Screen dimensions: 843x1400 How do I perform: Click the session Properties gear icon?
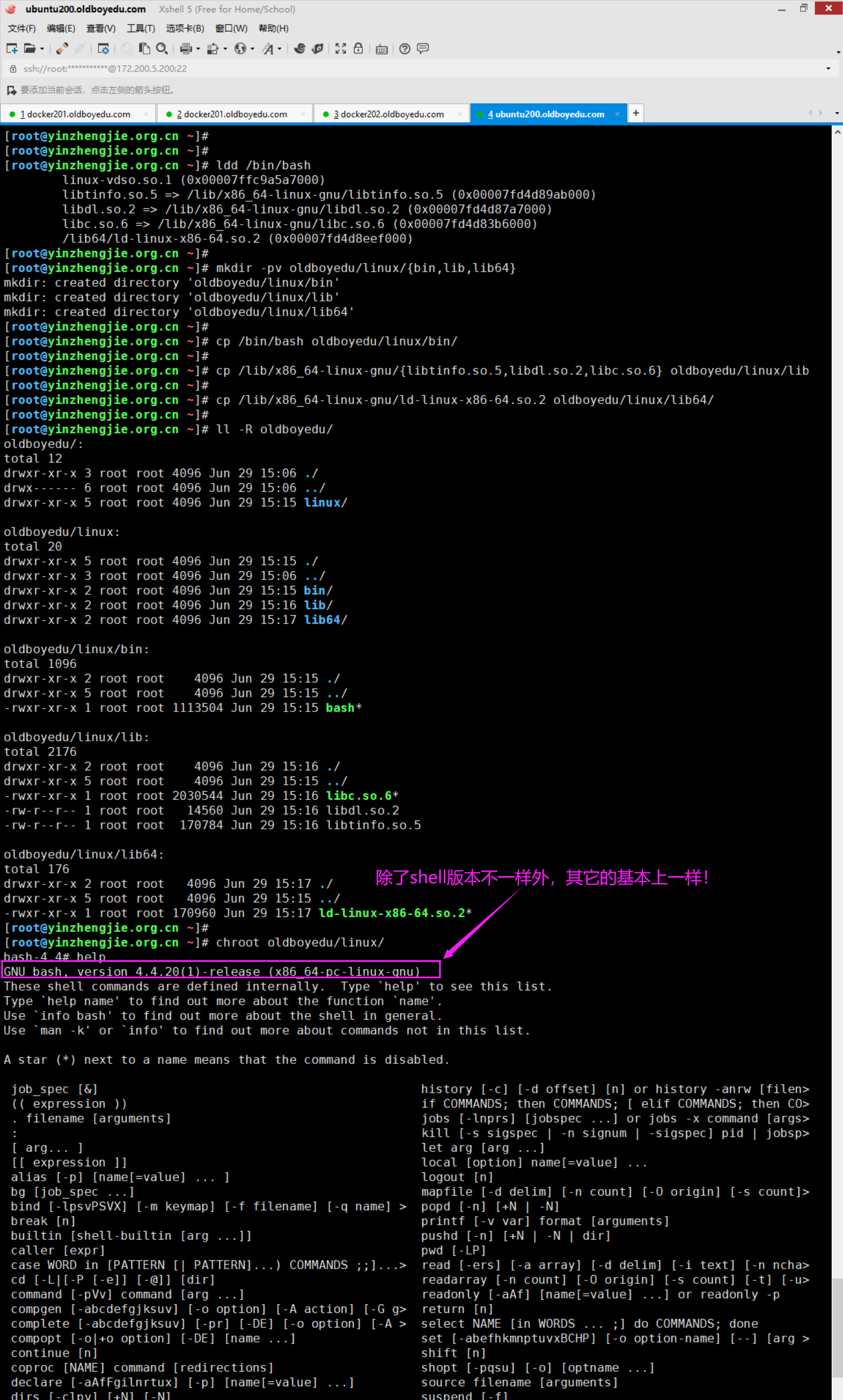[x=103, y=49]
